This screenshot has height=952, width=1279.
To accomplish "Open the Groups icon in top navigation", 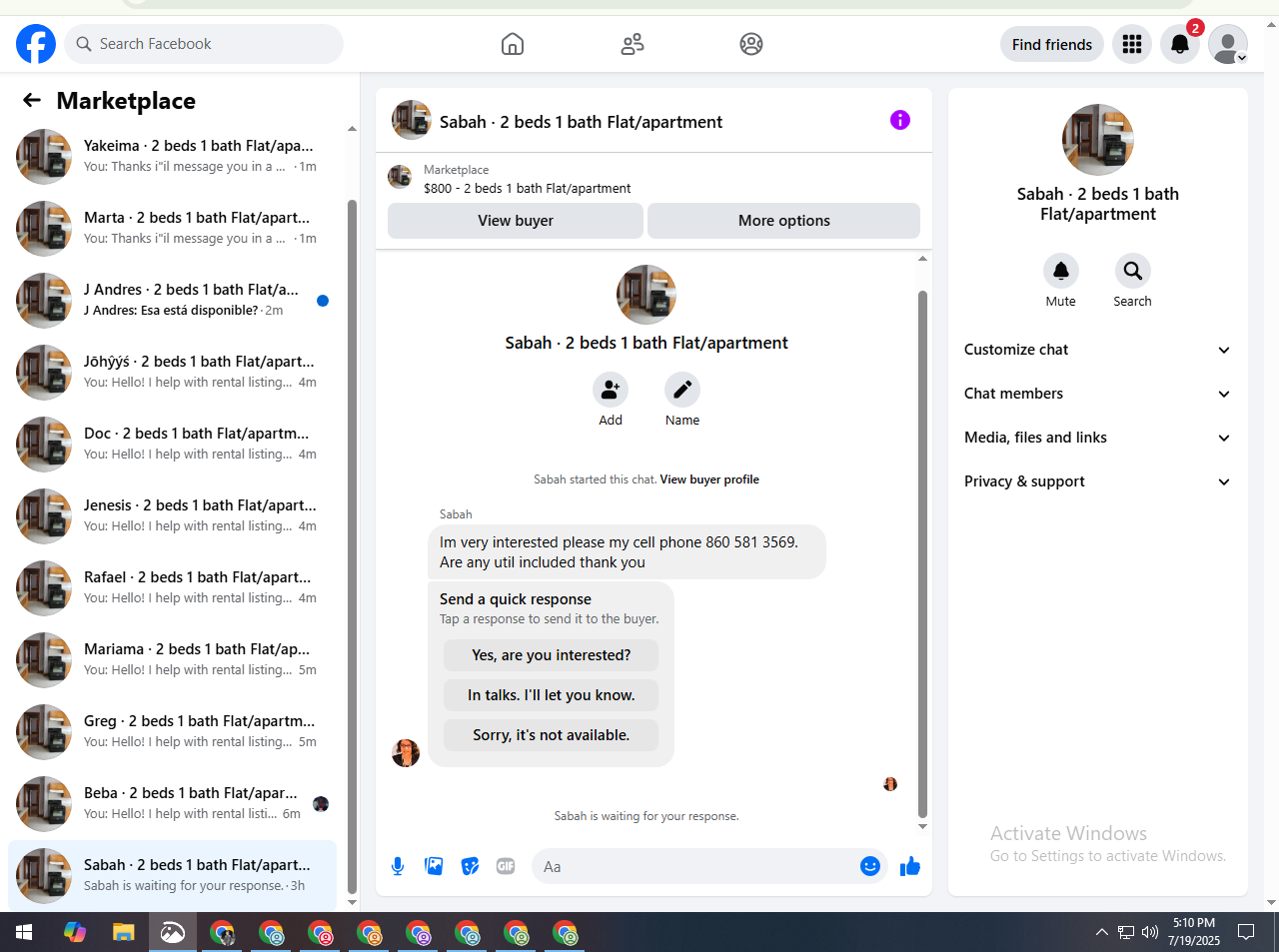I will (751, 44).
